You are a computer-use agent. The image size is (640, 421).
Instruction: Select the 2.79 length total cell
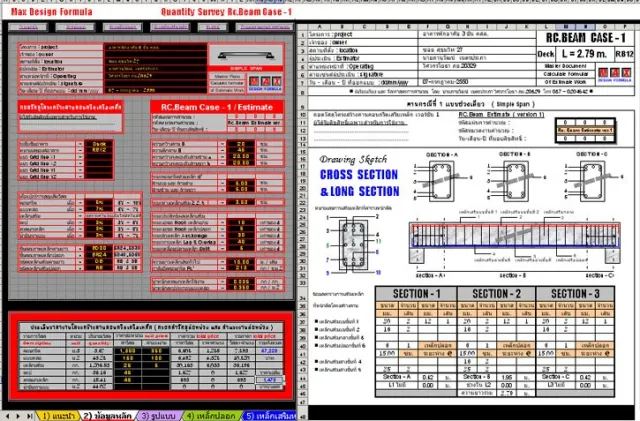point(507,393)
